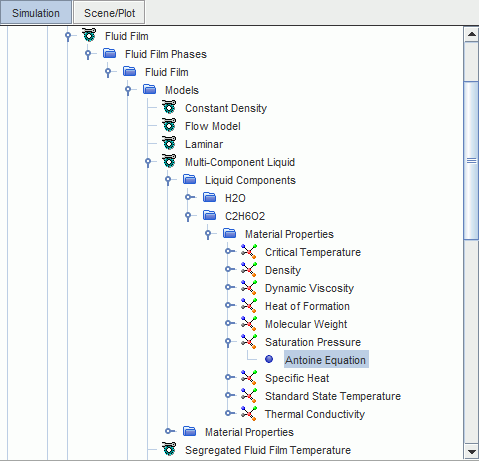Collapse the Multi-Component Liquid node
The image size is (479, 461).
[x=148, y=161]
